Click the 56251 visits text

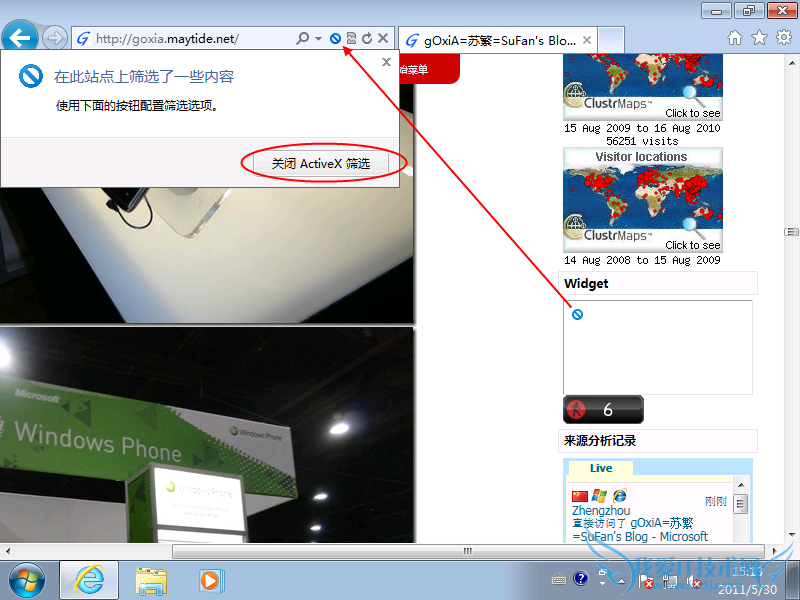point(642,141)
